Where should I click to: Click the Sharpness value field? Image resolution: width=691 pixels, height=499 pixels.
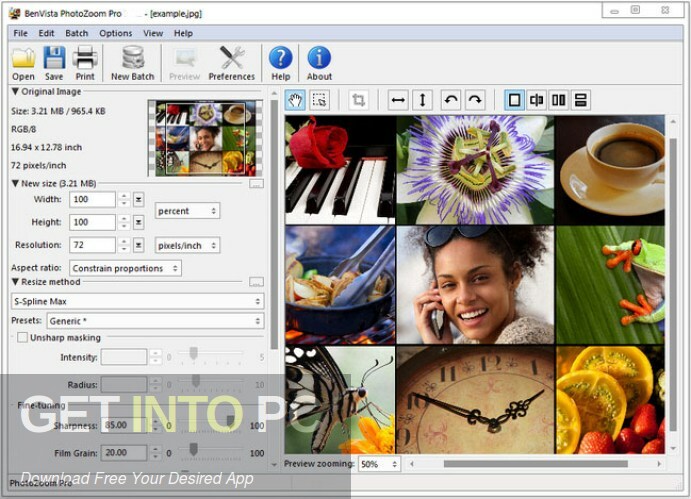[x=124, y=425]
